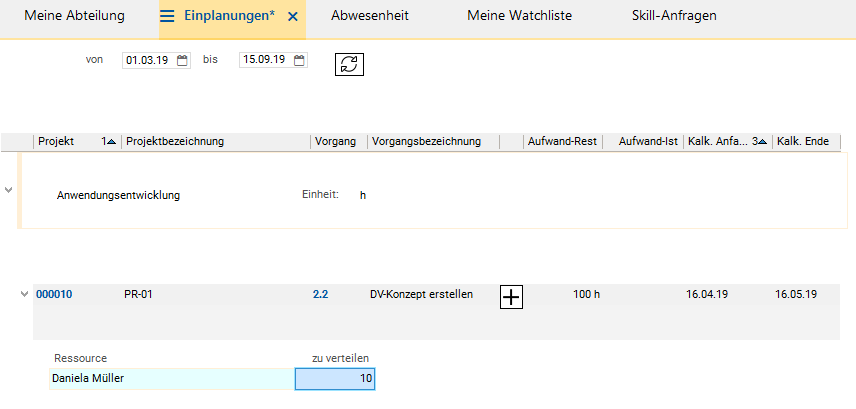Click the Anwendungsentwicklung group label
Image resolution: width=856 pixels, height=409 pixels.
[118, 195]
